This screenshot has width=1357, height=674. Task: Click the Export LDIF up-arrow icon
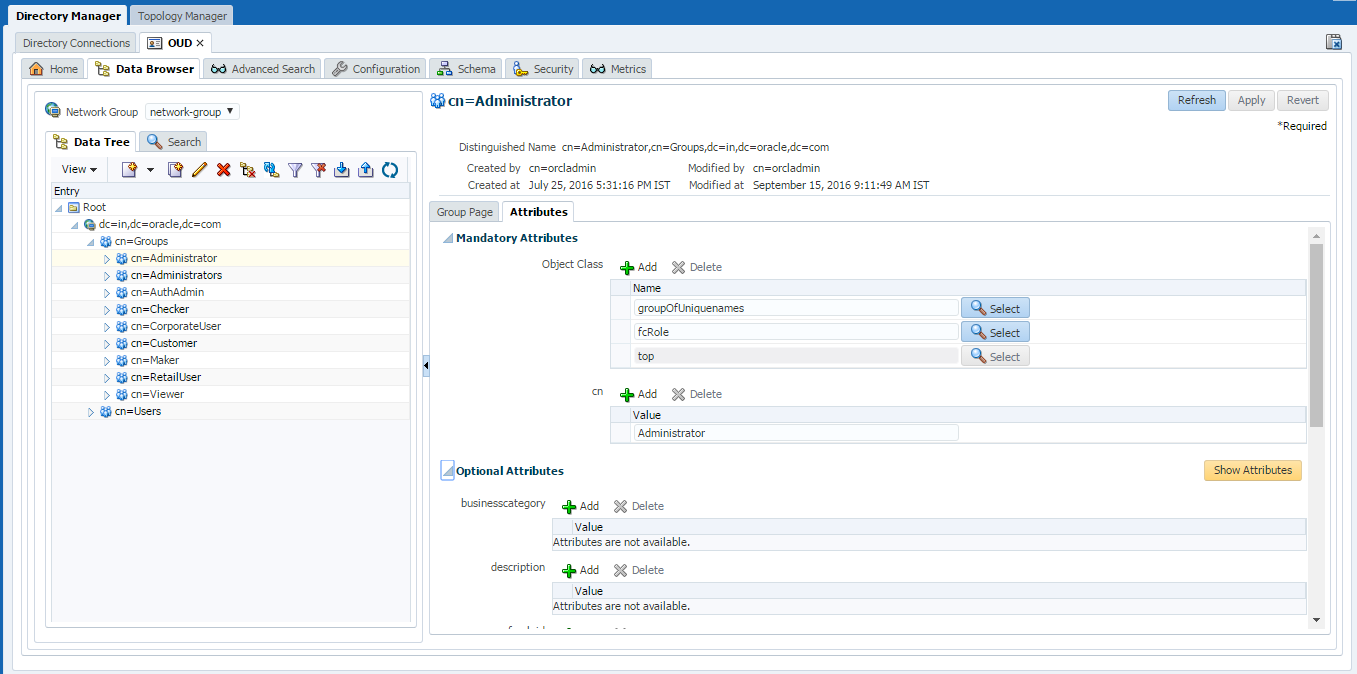click(x=366, y=170)
